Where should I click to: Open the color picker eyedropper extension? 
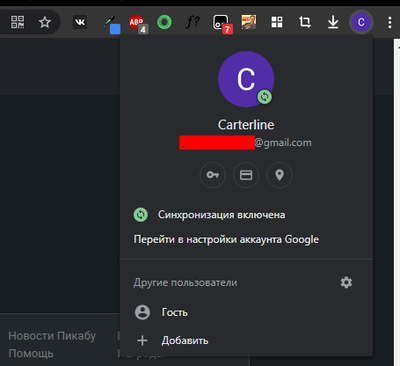(112, 24)
